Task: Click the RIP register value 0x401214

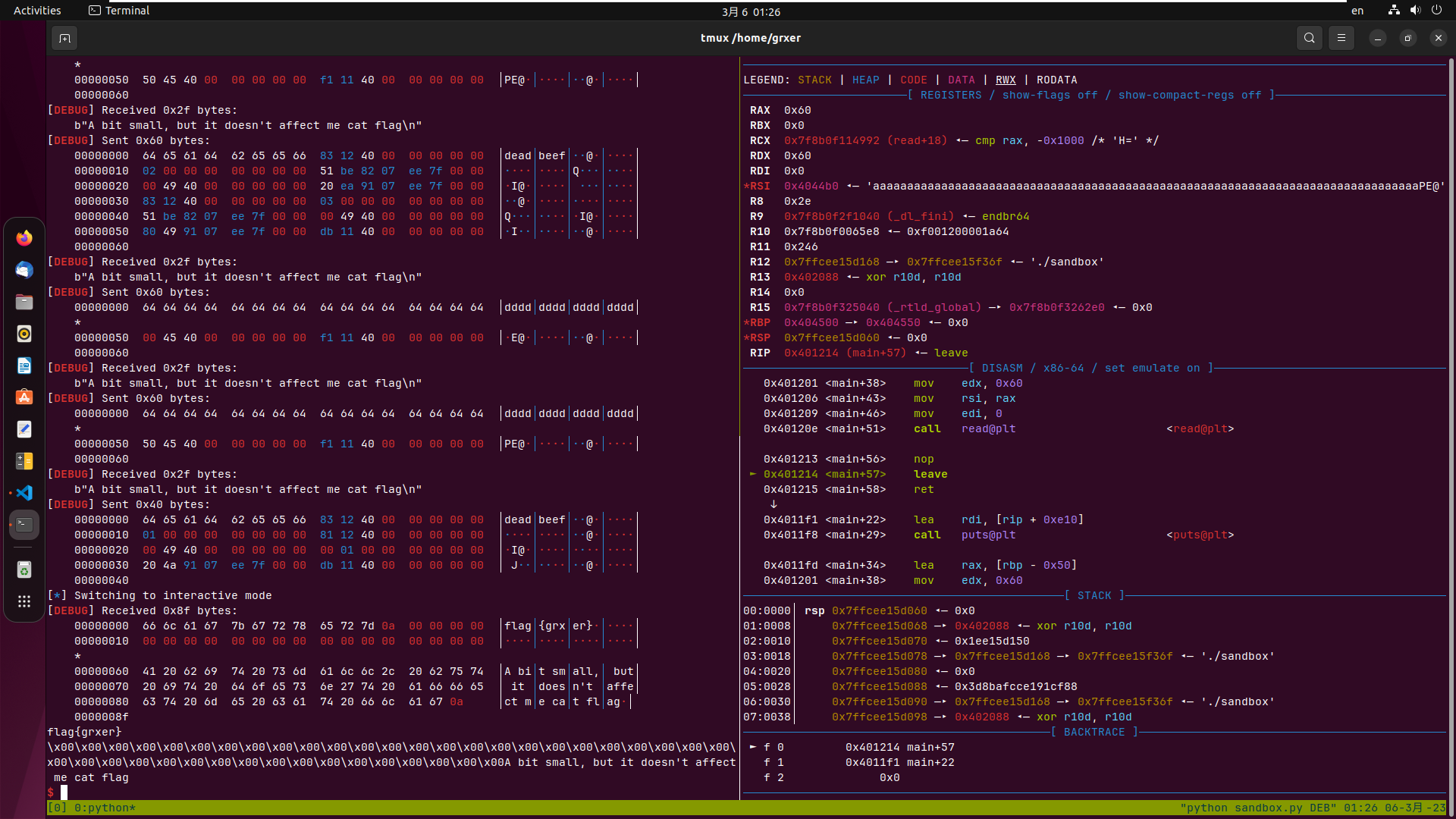Action: coord(811,353)
